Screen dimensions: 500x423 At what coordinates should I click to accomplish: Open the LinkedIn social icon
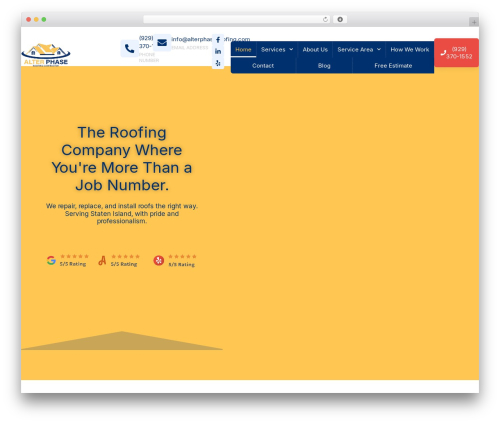tap(218, 51)
